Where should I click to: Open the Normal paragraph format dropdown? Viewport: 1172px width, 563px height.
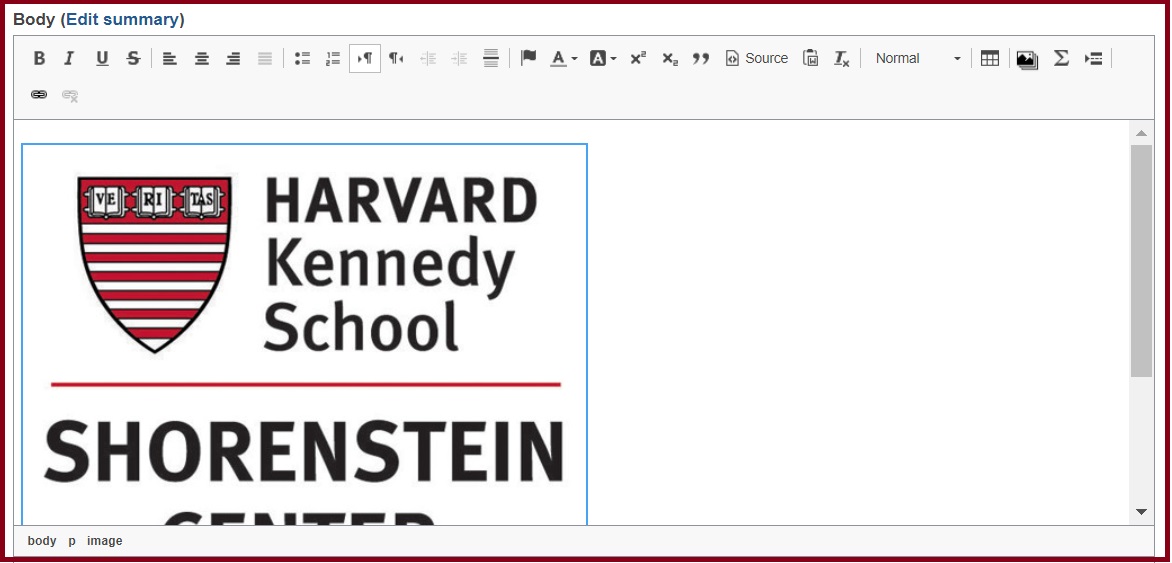click(917, 58)
